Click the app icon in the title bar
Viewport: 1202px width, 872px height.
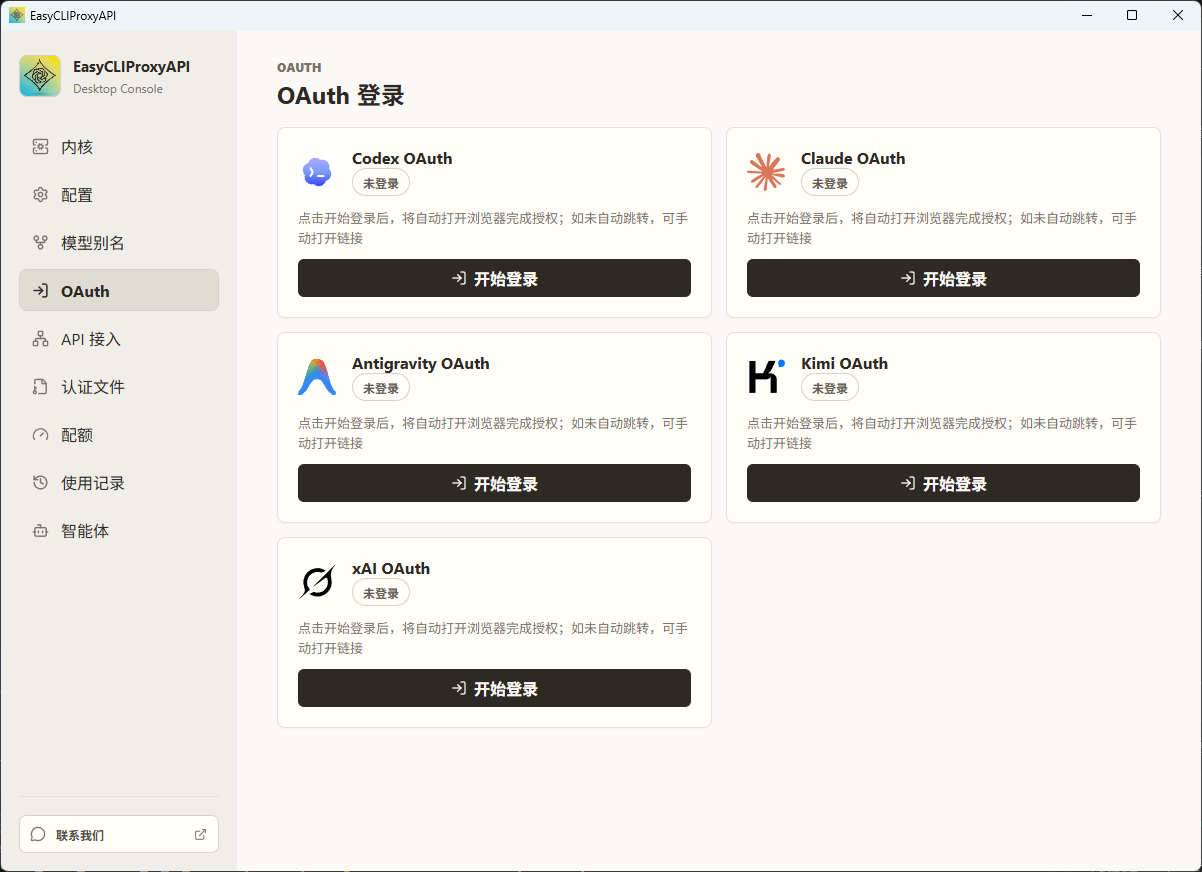point(17,15)
